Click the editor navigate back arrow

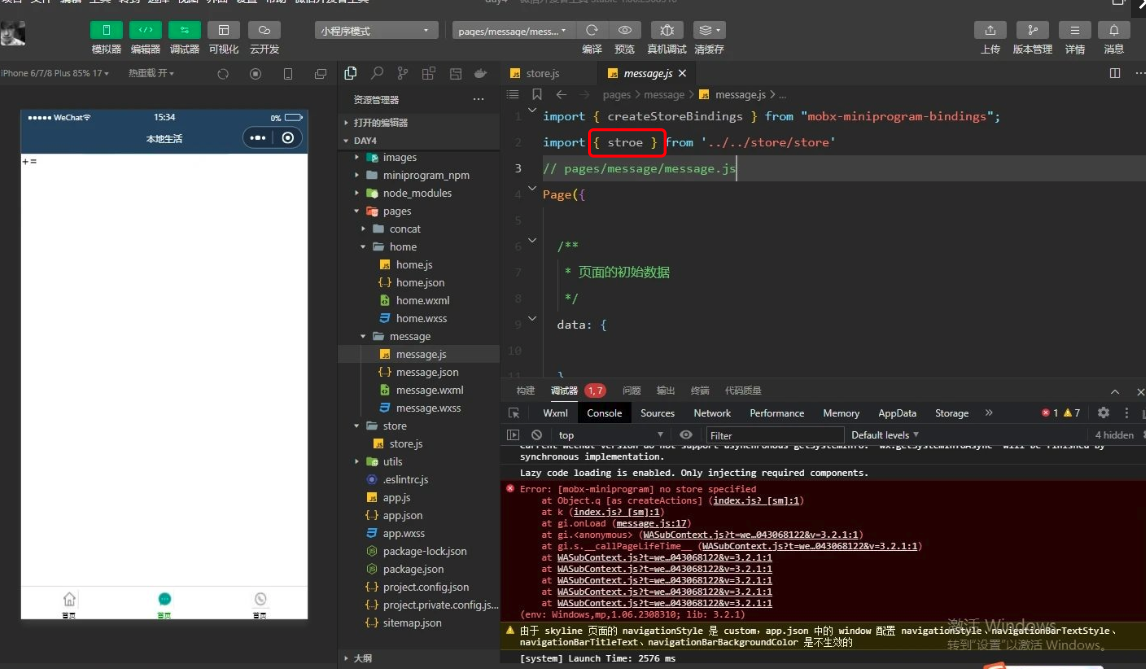[x=561, y=94]
